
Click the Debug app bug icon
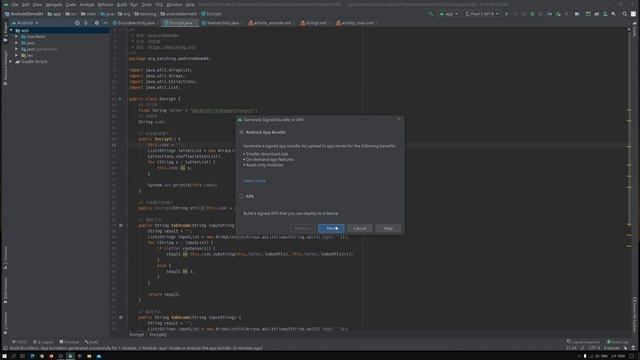pos(532,14)
